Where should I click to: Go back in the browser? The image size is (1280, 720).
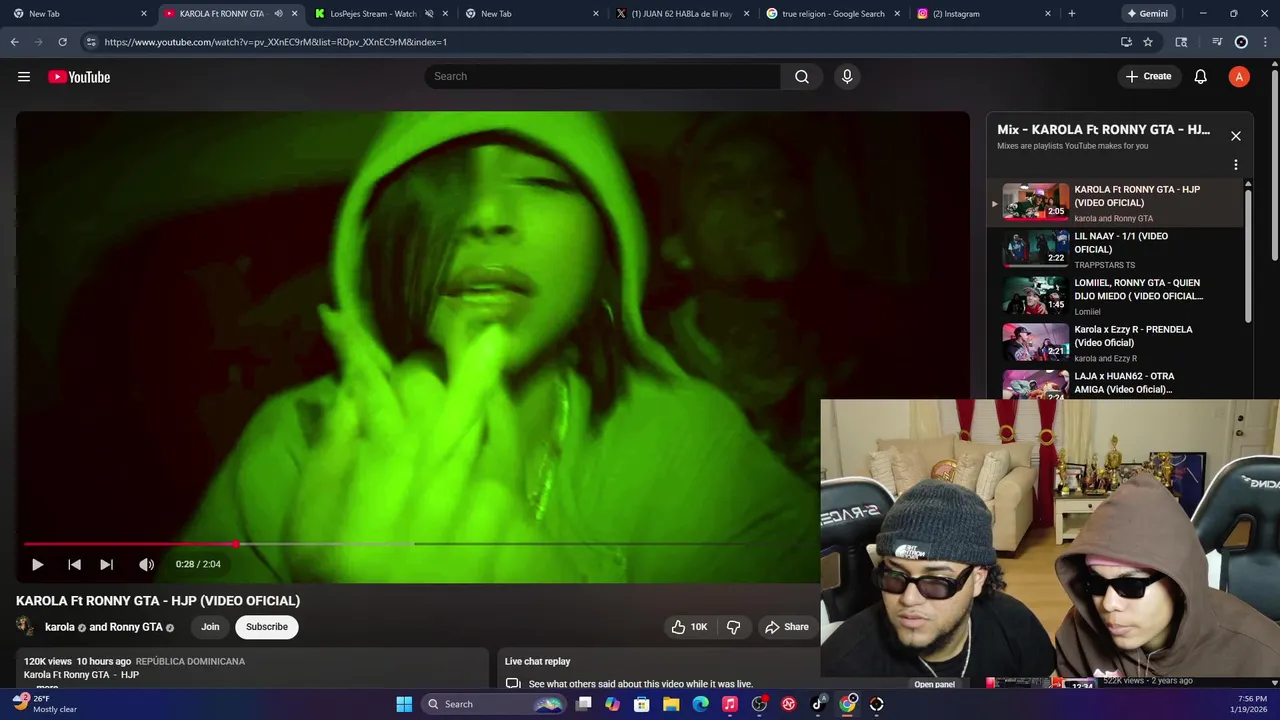pos(14,42)
